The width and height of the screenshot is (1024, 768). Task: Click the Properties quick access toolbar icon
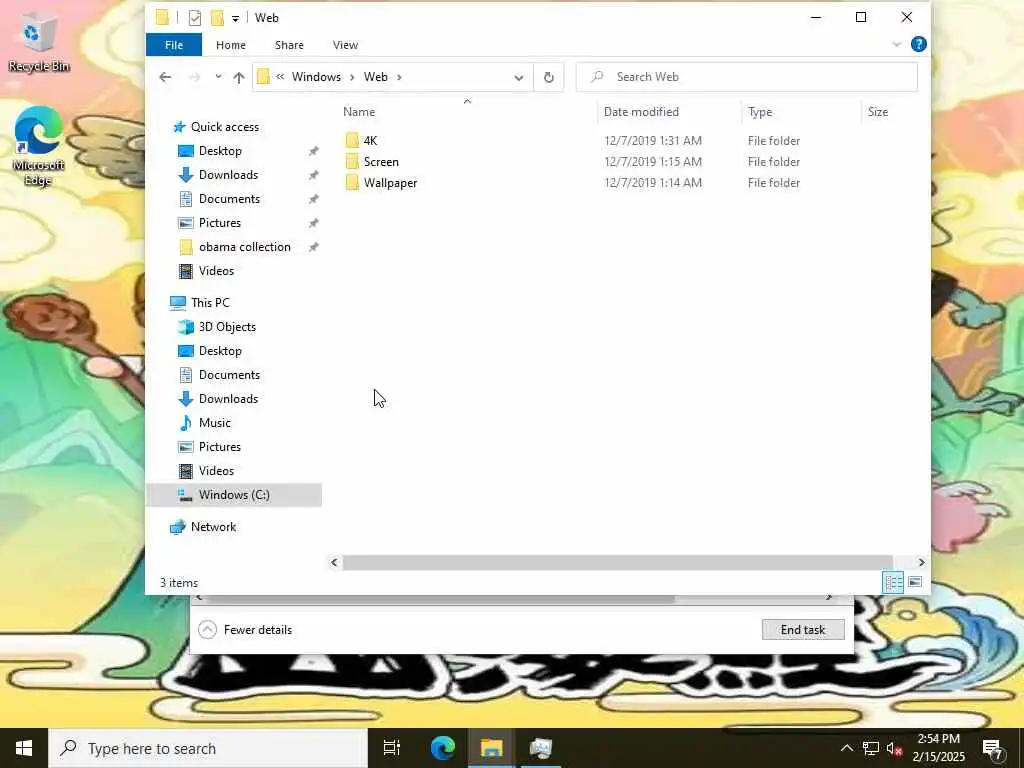[x=195, y=18]
